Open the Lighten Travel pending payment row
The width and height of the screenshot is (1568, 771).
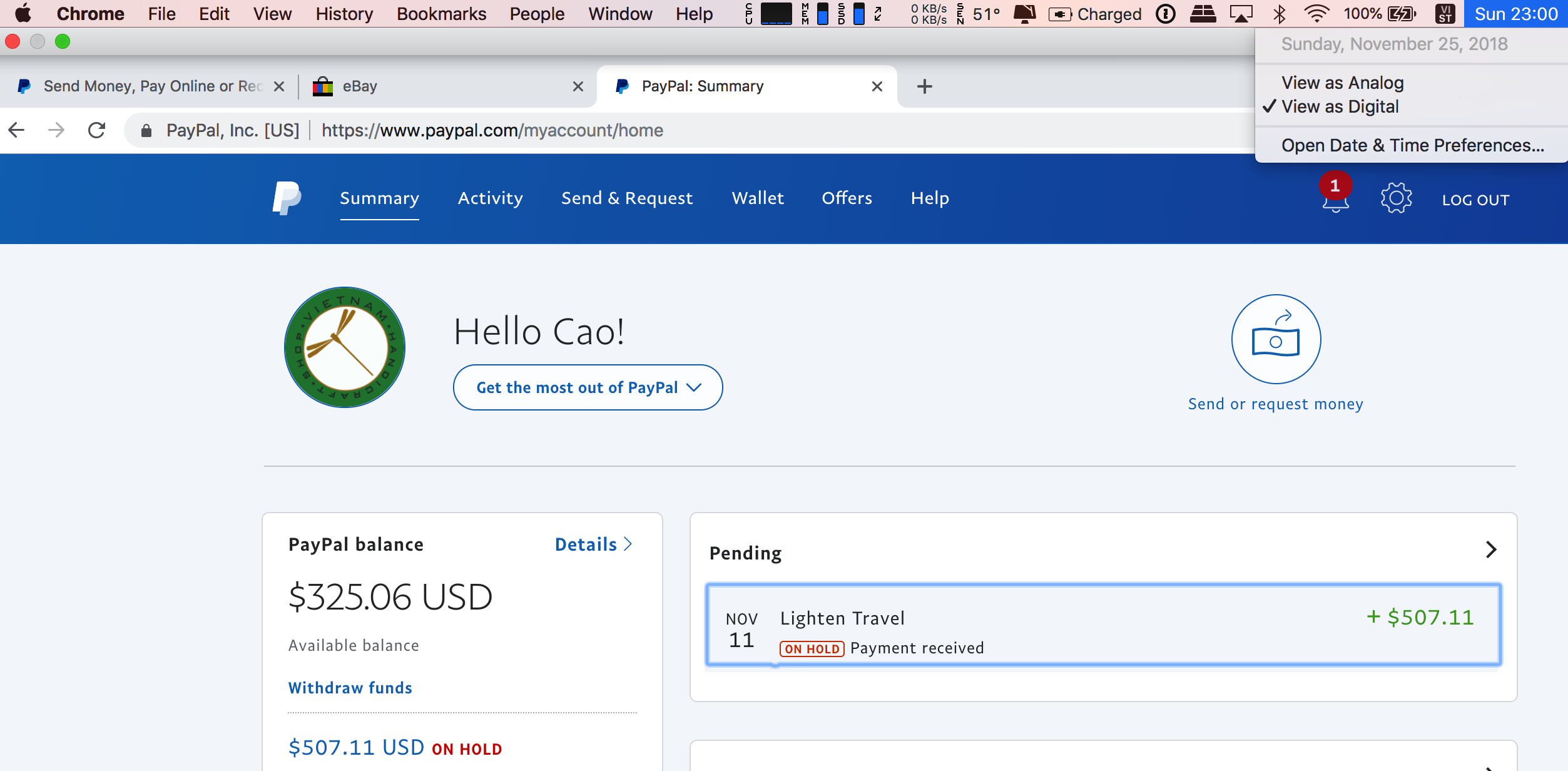tap(1102, 625)
